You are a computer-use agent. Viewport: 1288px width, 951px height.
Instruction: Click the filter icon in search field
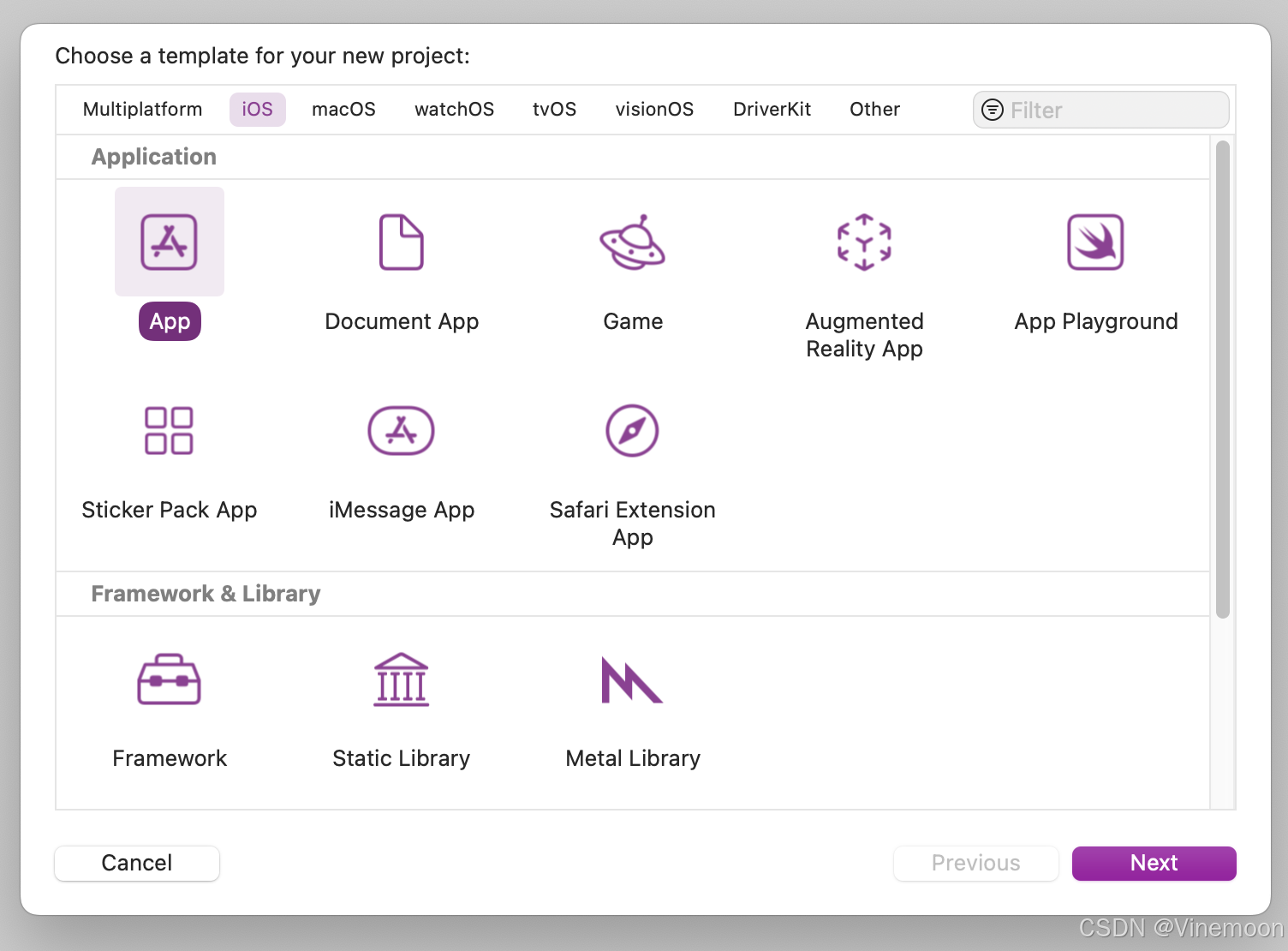(993, 110)
